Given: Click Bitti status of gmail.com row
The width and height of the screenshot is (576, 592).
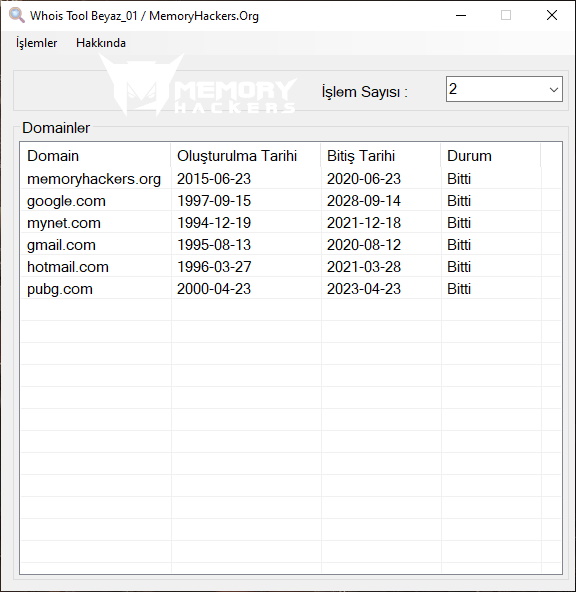Looking at the screenshot, I should [x=459, y=245].
